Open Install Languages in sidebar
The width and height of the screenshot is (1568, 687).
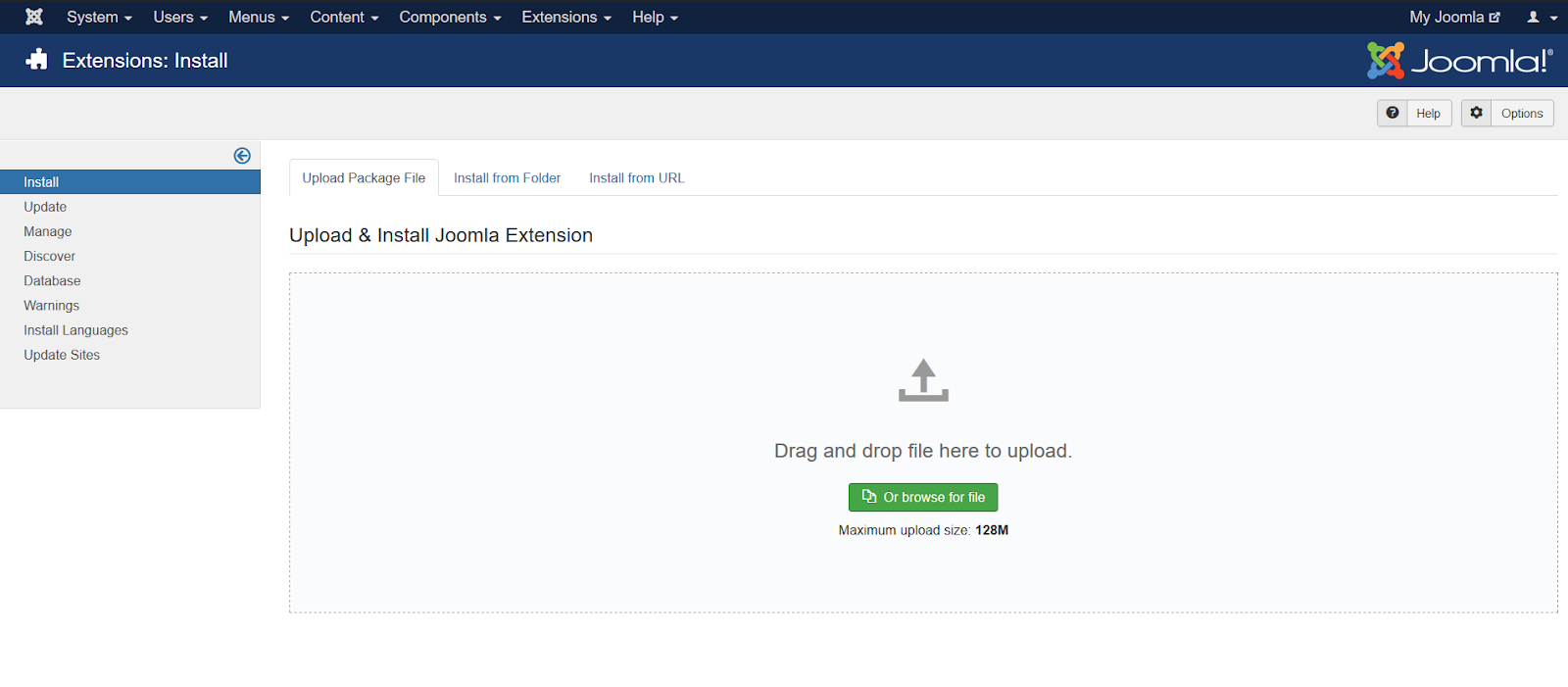pyautogui.click(x=75, y=330)
